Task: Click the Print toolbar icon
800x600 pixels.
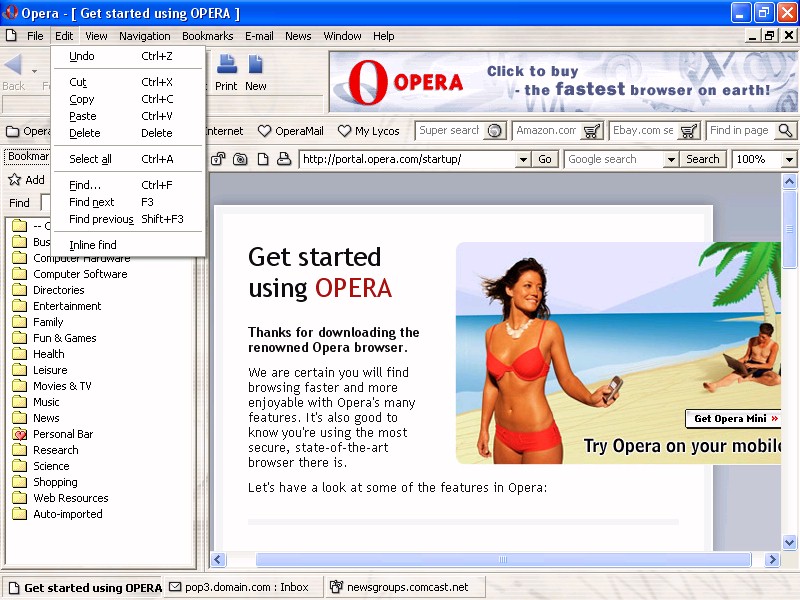Action: coord(227,64)
